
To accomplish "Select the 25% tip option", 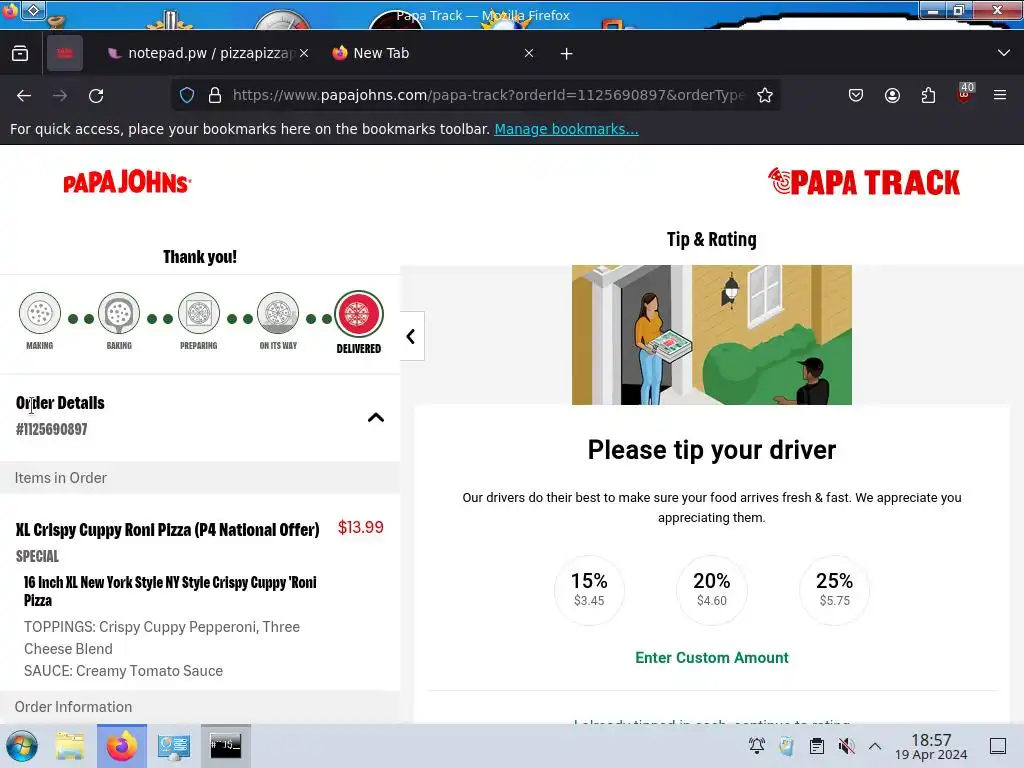I will pos(834,590).
